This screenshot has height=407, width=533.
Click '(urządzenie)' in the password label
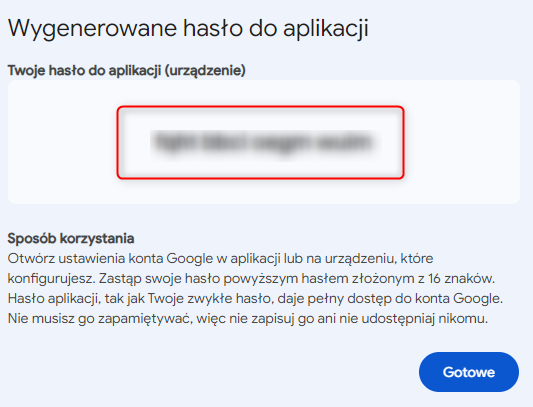(x=205, y=70)
